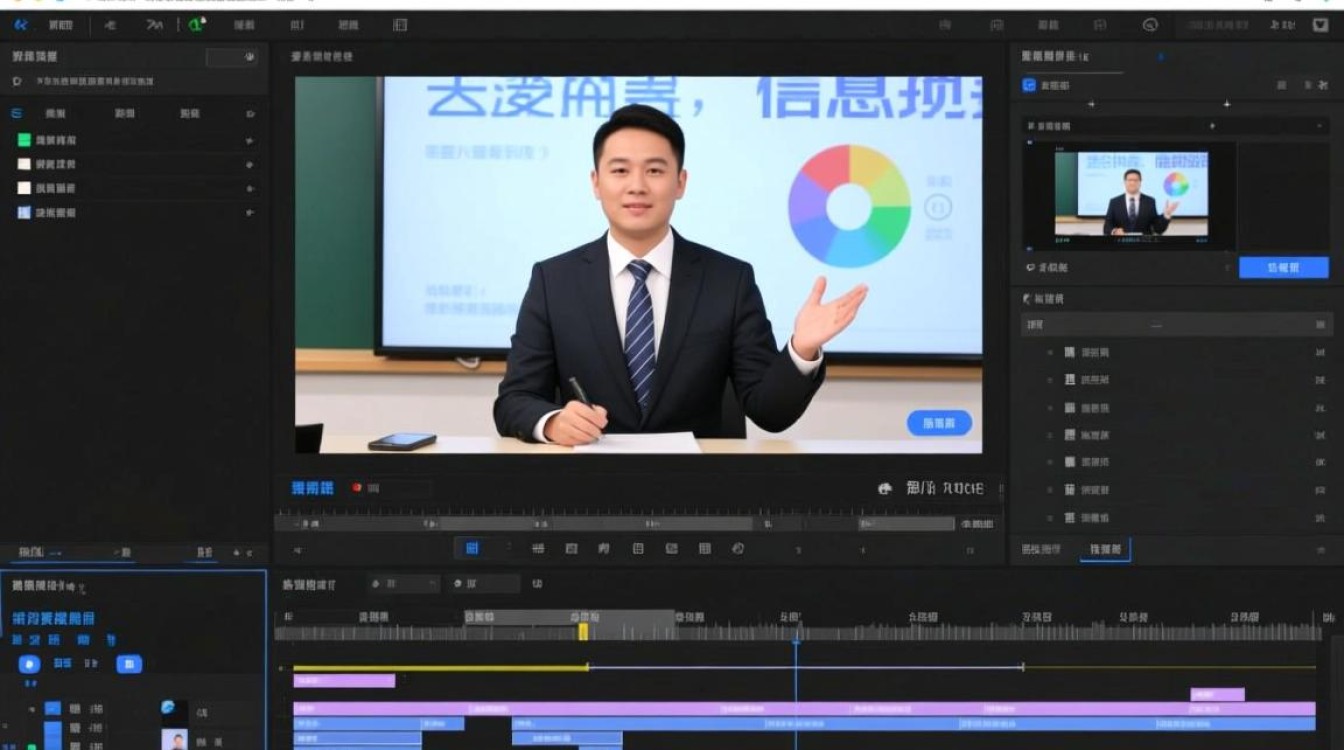Select the short purple clip near the timeline's right end
This screenshot has width=1344, height=750.
[1217, 694]
